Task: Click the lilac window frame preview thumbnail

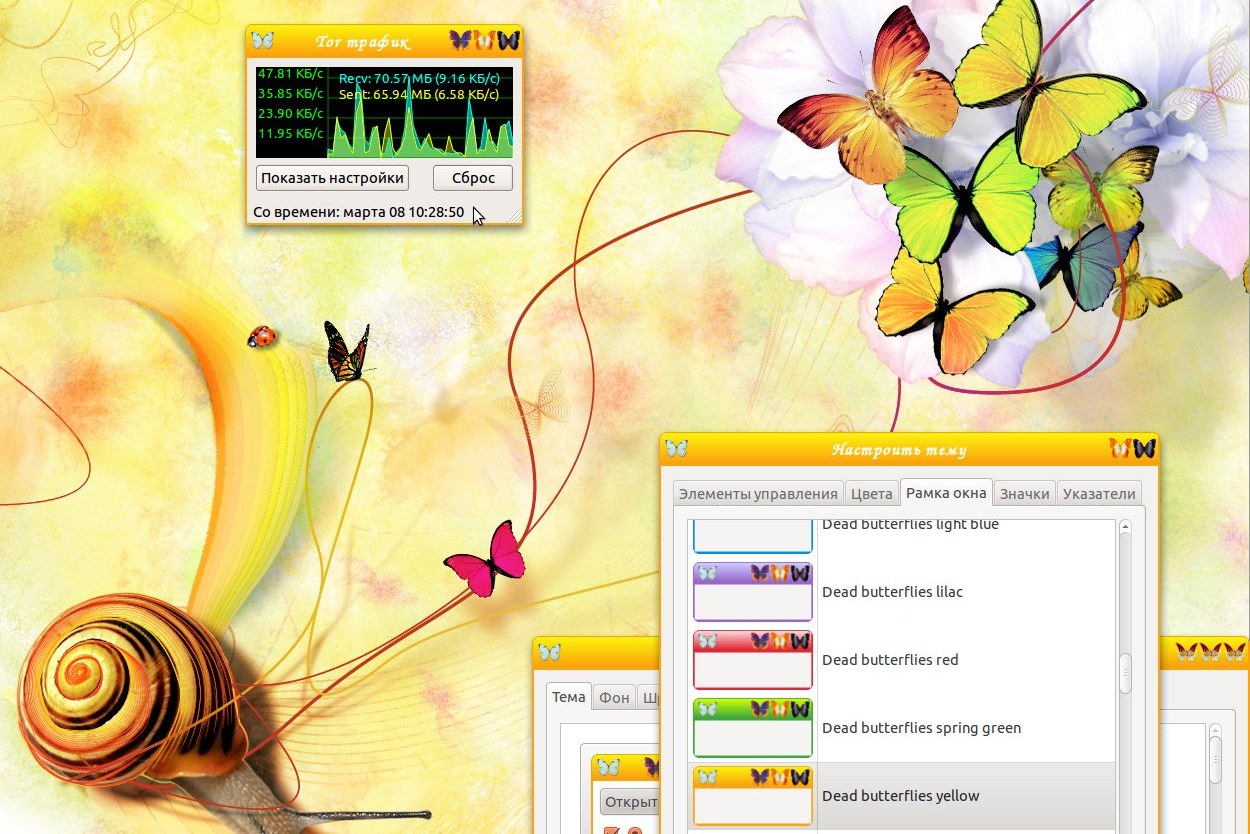Action: point(753,592)
